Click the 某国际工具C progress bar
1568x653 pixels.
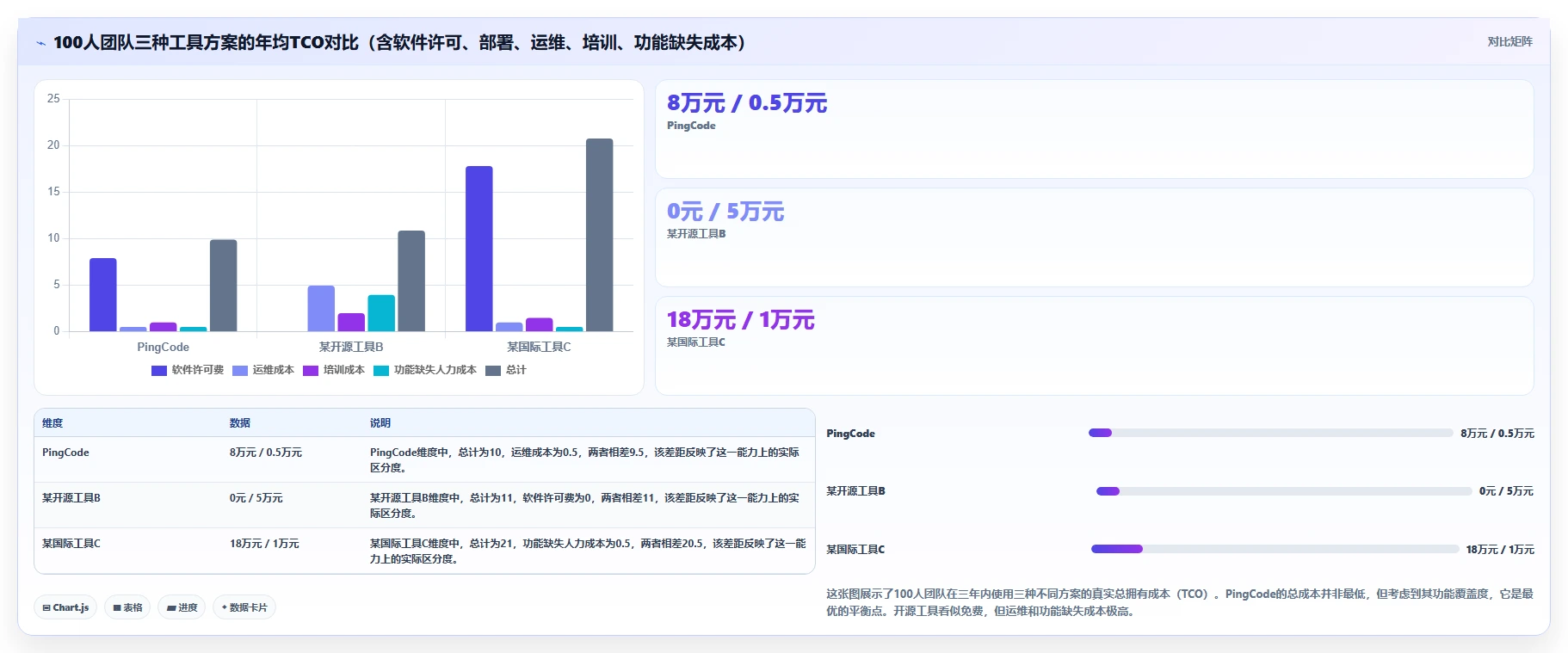tap(1275, 549)
